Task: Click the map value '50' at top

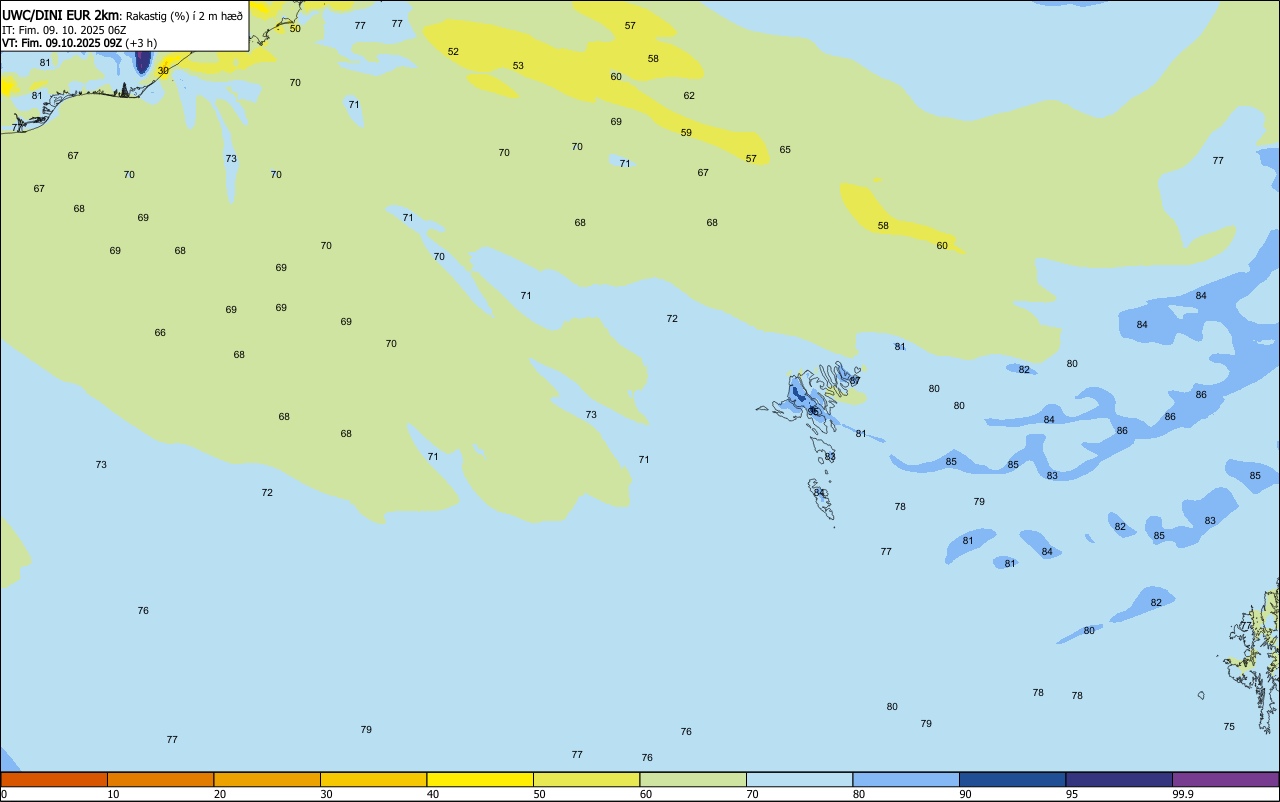Action: [295, 29]
